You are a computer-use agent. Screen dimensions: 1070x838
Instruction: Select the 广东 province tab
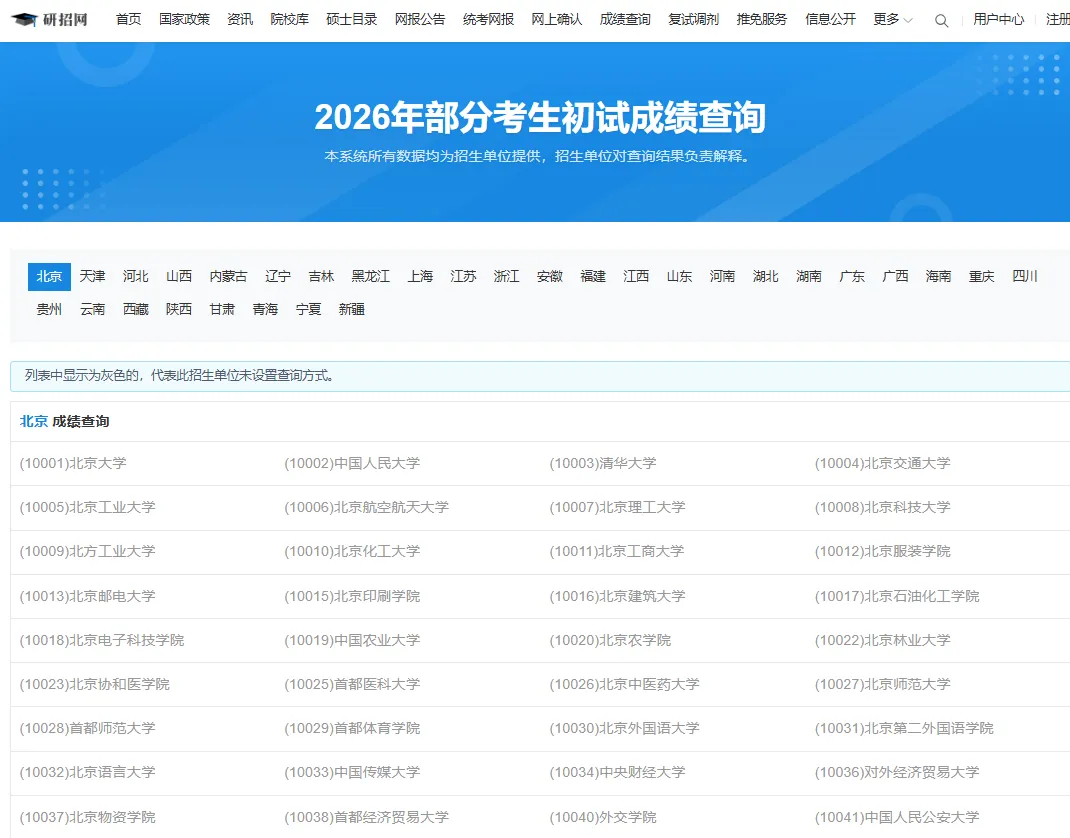[x=852, y=276]
